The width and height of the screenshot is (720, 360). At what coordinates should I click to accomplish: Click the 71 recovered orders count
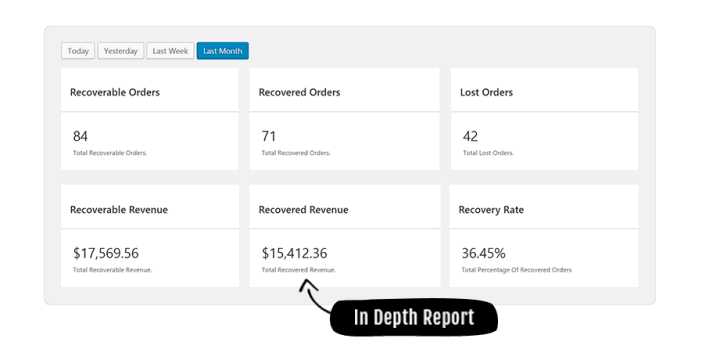pos(269,136)
